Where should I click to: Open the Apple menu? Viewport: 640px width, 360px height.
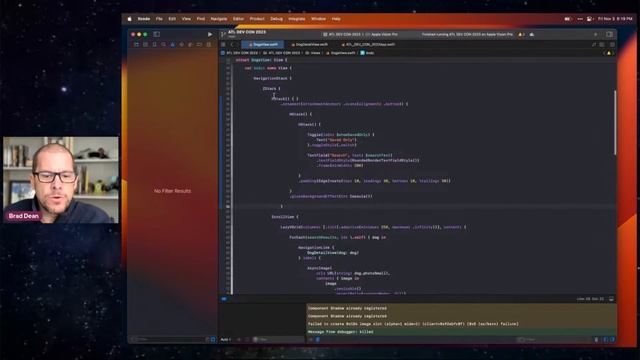130,19
